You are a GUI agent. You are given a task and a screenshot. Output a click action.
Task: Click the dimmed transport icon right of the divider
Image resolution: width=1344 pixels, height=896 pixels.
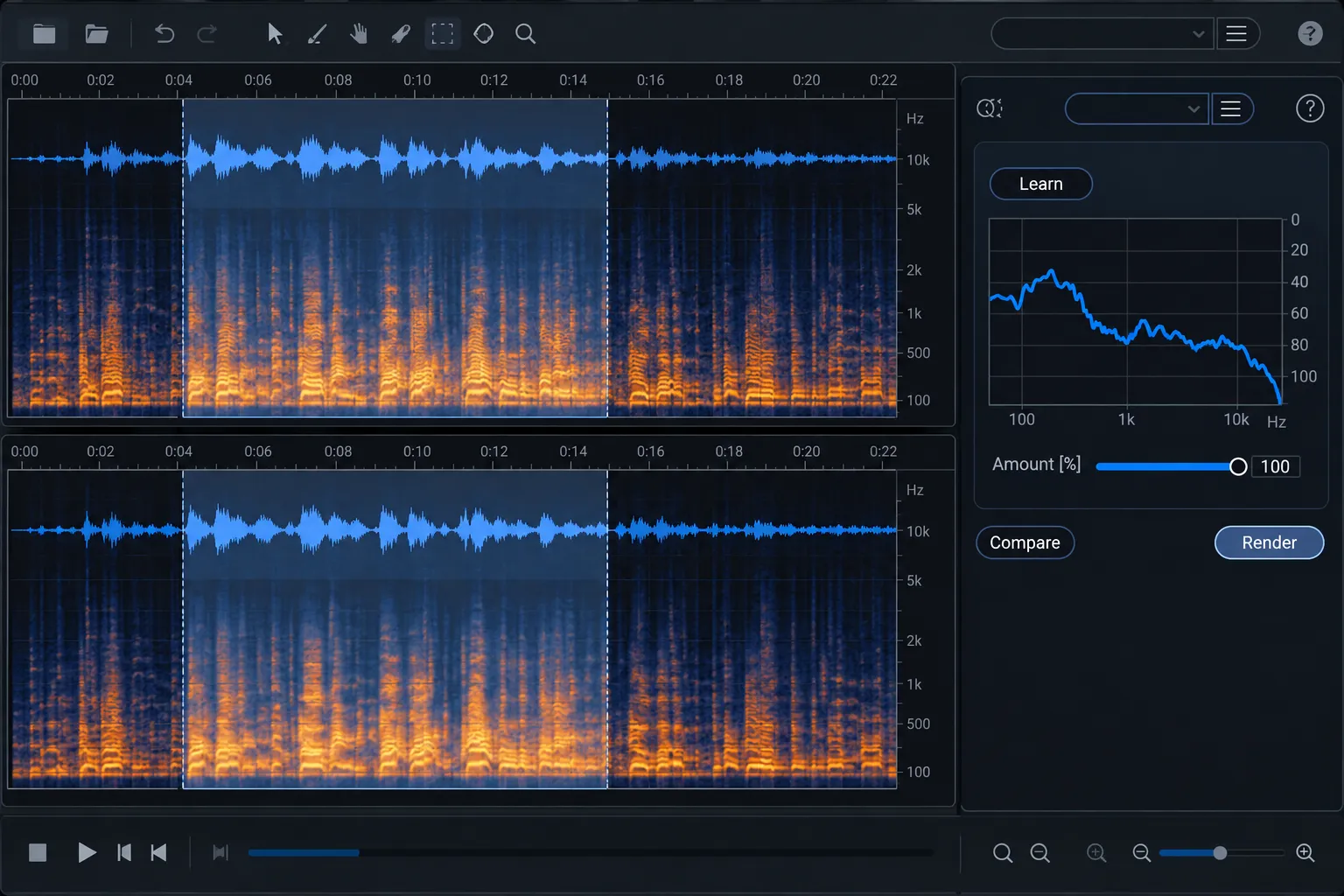tap(220, 852)
